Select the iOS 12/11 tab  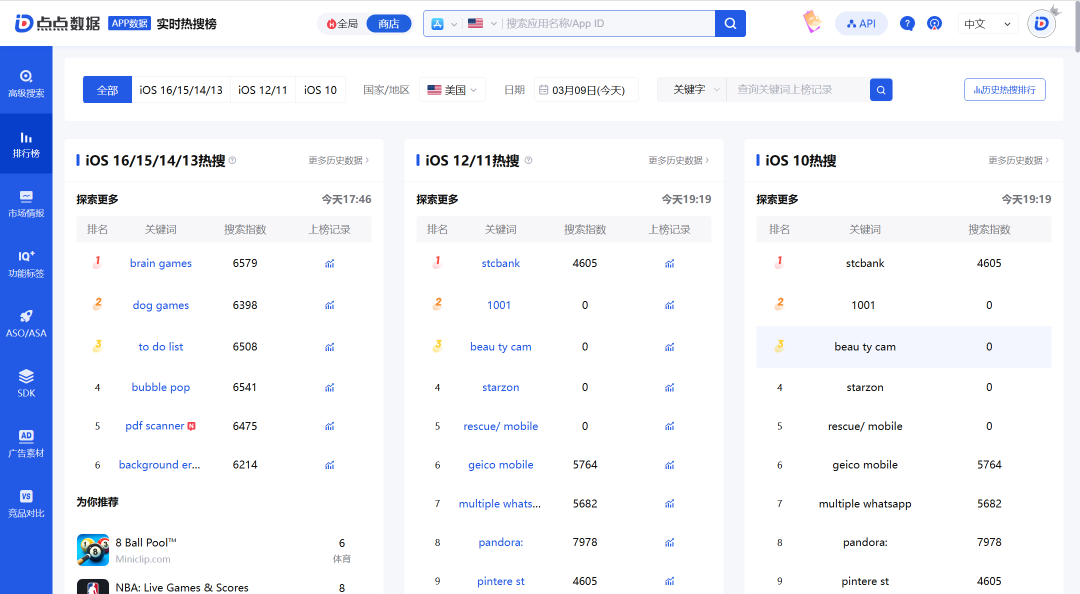click(x=262, y=90)
